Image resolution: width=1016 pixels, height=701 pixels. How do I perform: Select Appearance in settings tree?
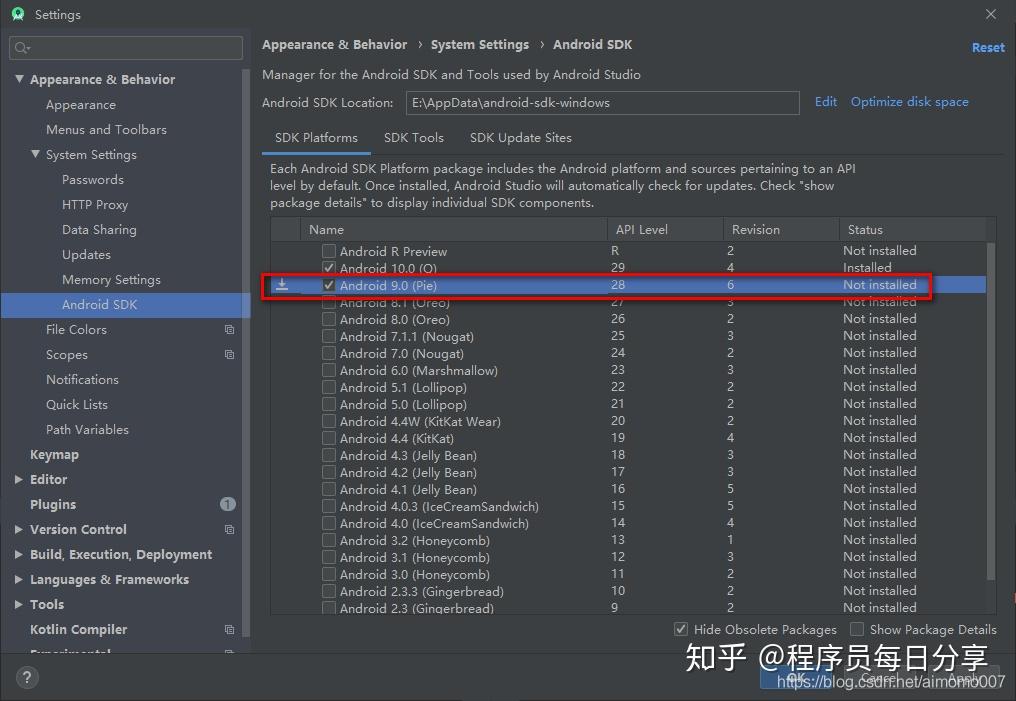pyautogui.click(x=81, y=104)
